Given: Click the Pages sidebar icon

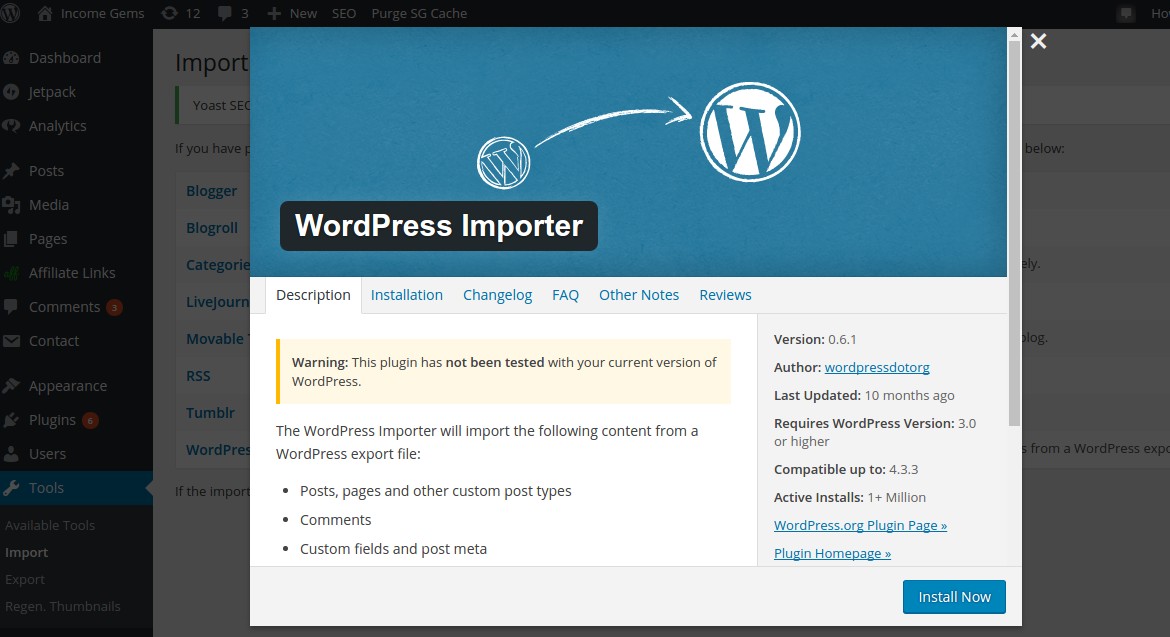Looking at the screenshot, I should pyautogui.click(x=10, y=239).
